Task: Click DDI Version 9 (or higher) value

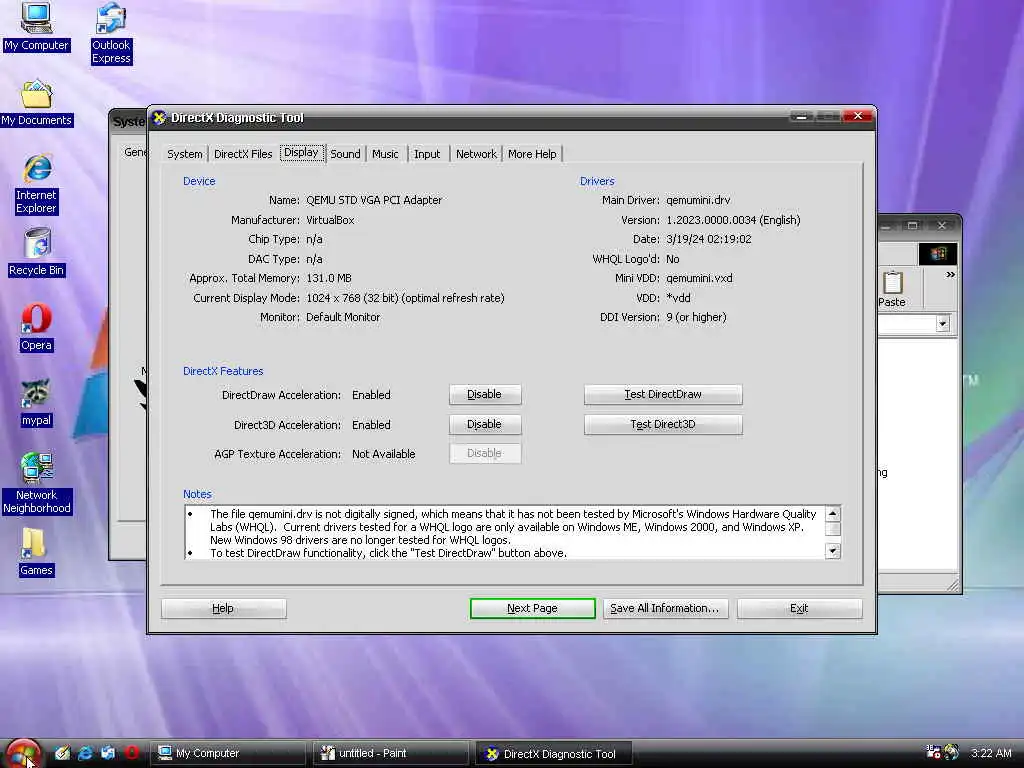Action: [696, 317]
